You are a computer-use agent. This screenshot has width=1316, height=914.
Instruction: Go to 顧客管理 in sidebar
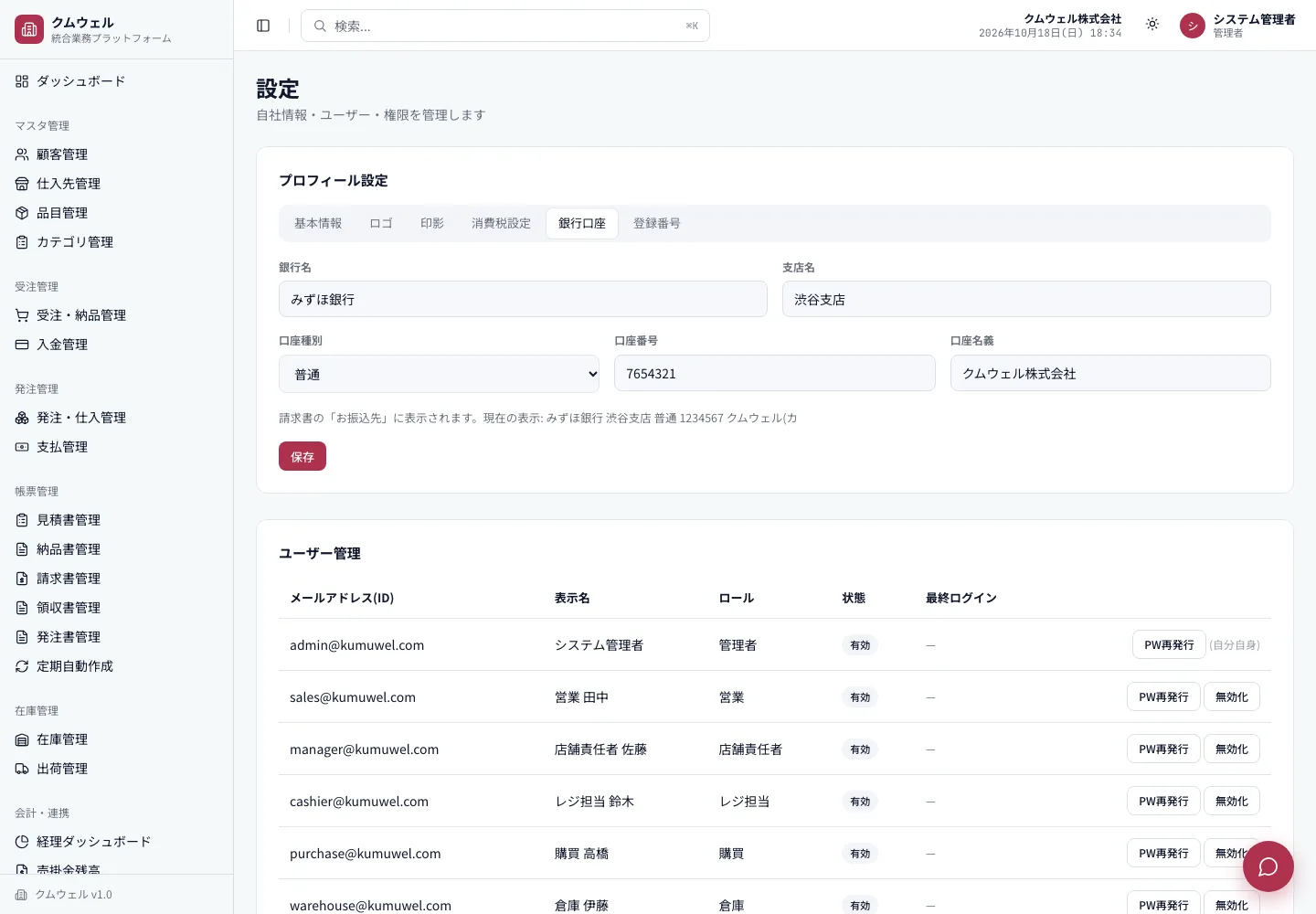tap(116, 154)
